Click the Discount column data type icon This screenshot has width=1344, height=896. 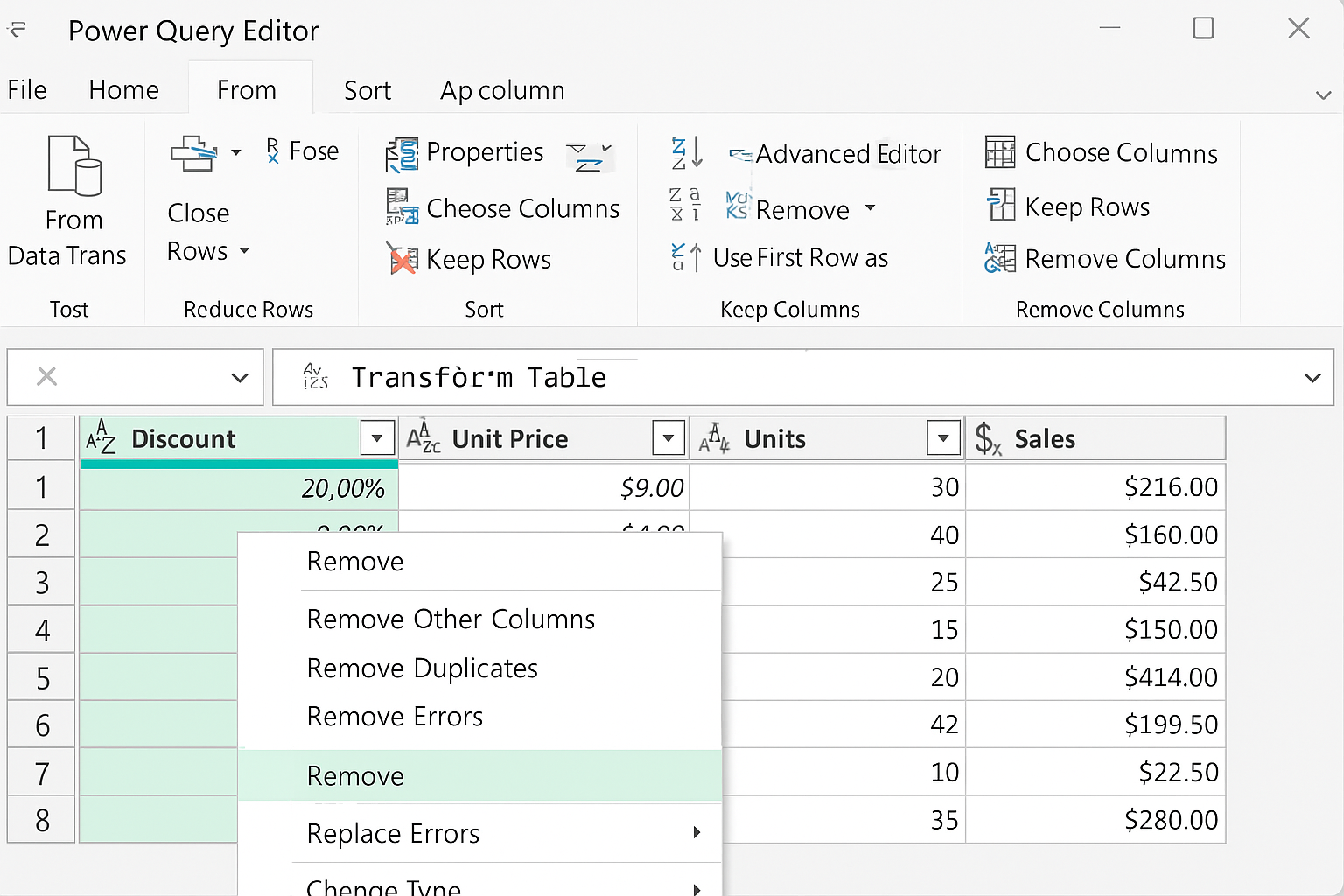[x=101, y=437]
